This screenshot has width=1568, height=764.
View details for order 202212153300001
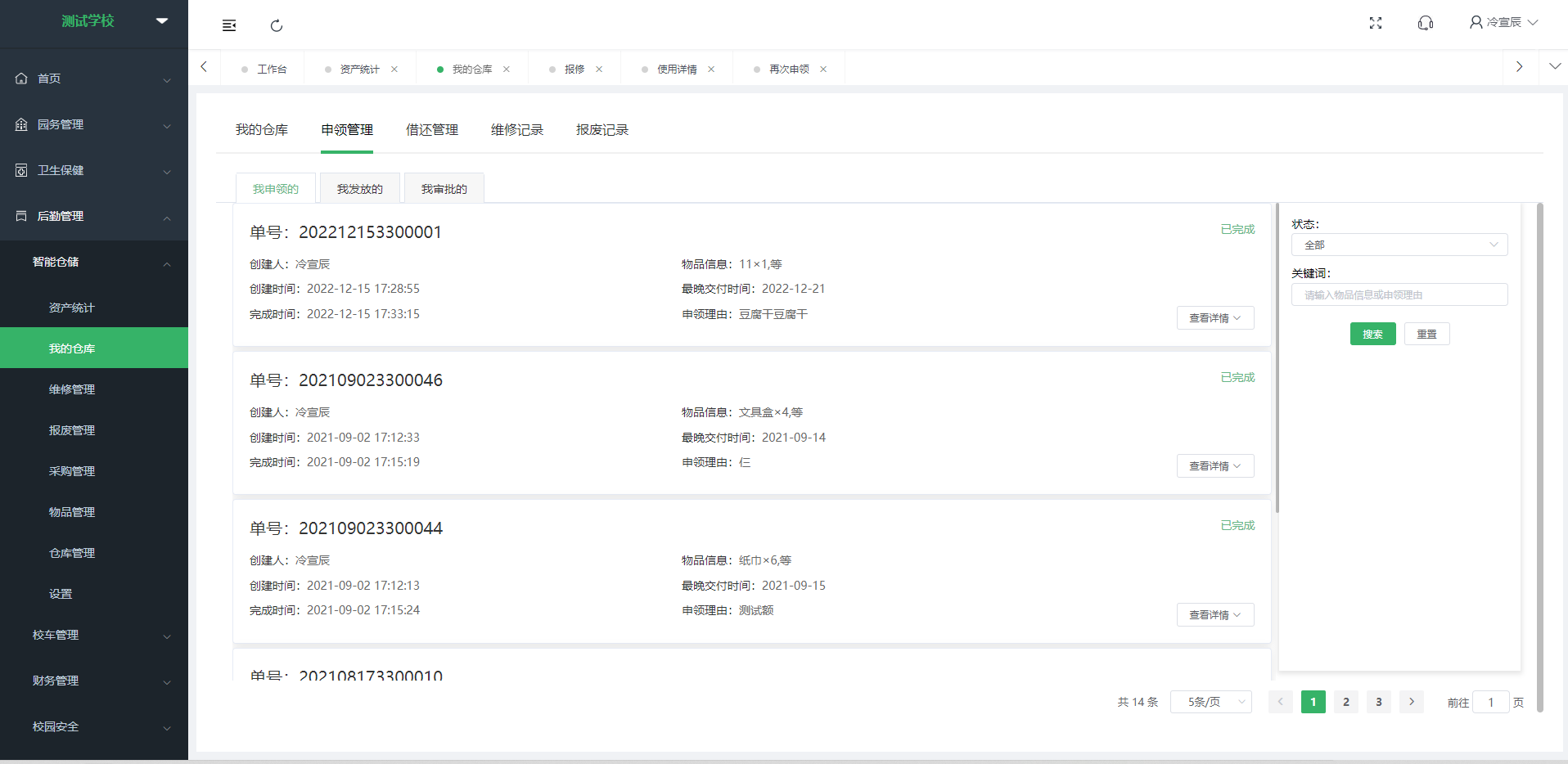click(x=1215, y=318)
